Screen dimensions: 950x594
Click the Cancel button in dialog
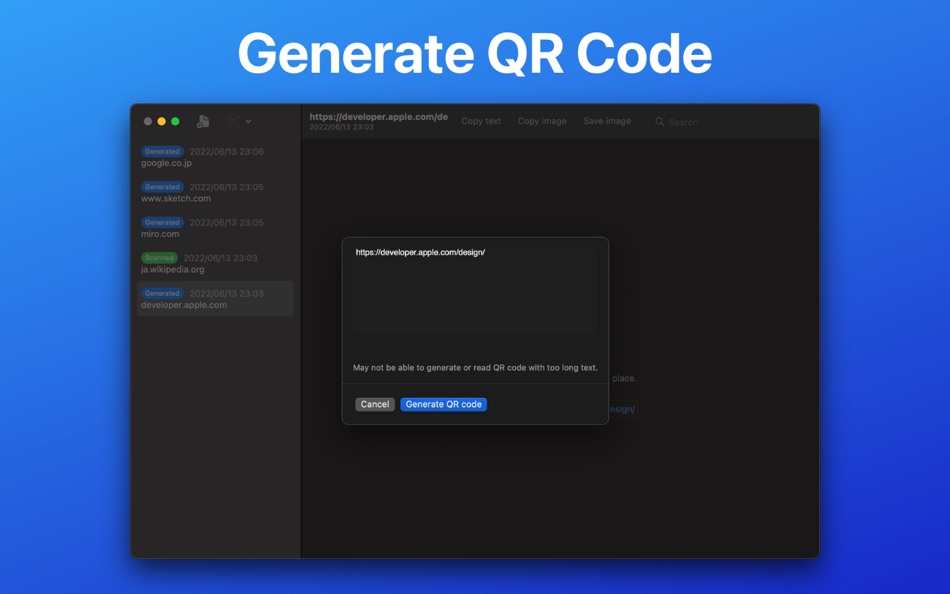375,404
